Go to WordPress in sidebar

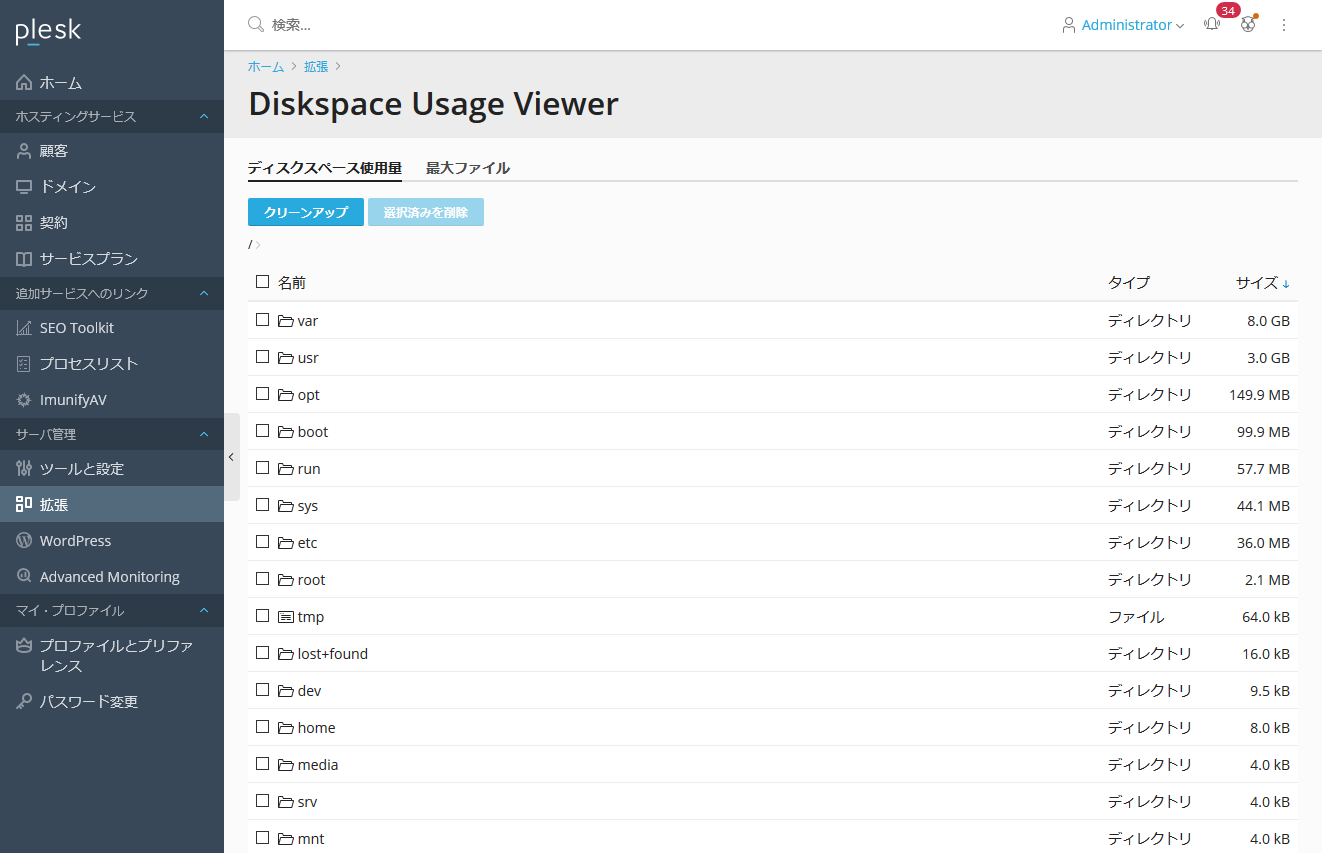tap(75, 541)
